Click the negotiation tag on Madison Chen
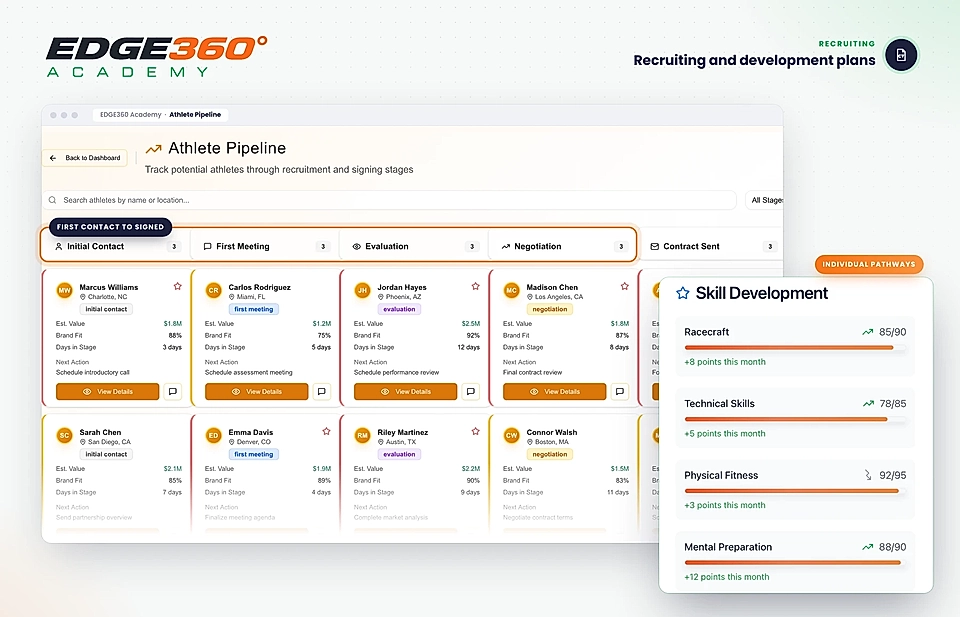 click(550, 309)
